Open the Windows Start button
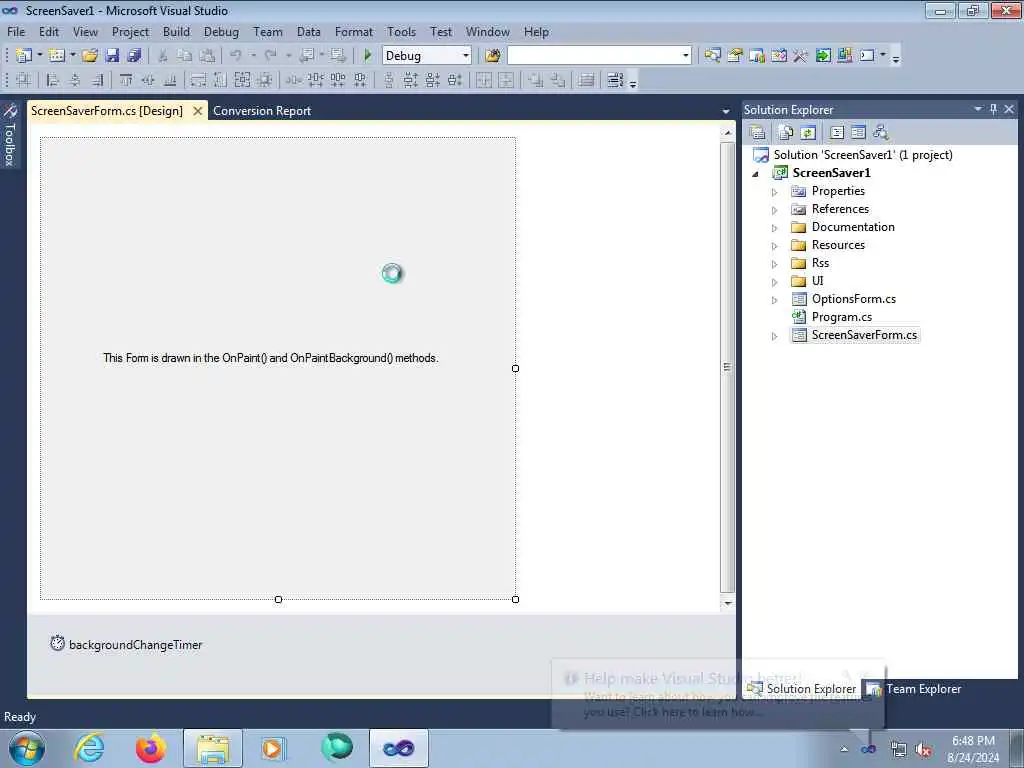 tap(27, 748)
